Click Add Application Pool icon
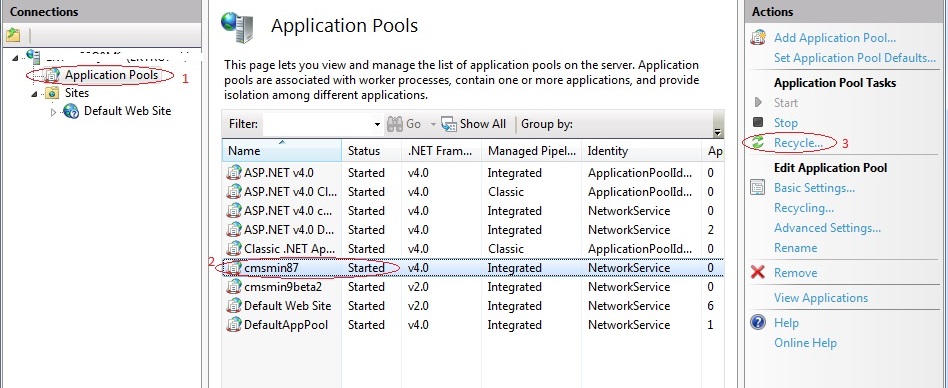948x388 pixels. pyautogui.click(x=758, y=37)
